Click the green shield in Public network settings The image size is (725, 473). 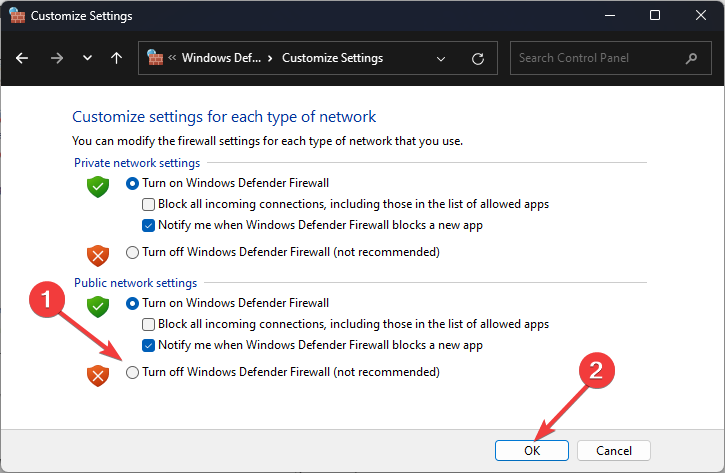pos(98,307)
